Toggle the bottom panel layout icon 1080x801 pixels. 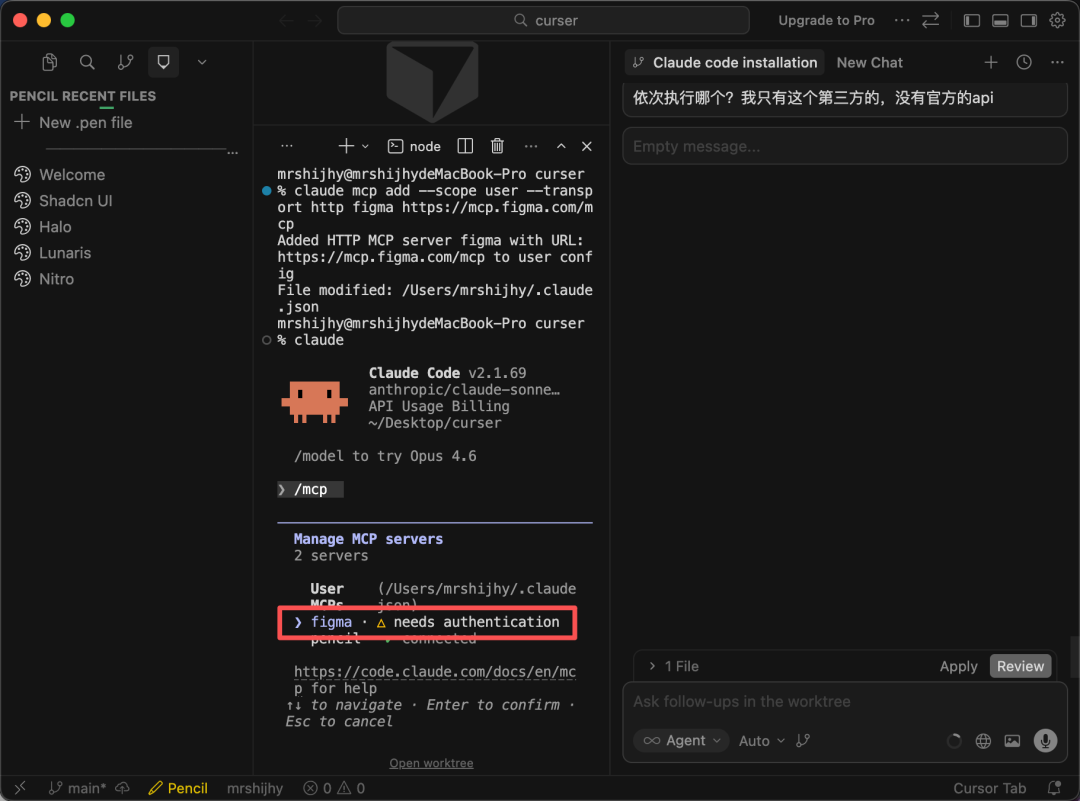(x=1000, y=20)
